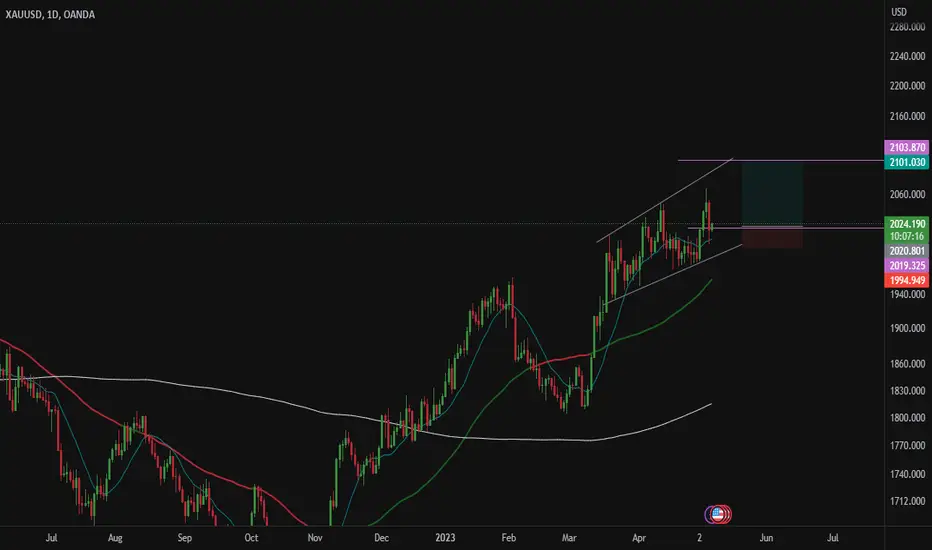Click the 10:07:16 bar countdown timer
932x550 pixels.
click(x=906, y=236)
